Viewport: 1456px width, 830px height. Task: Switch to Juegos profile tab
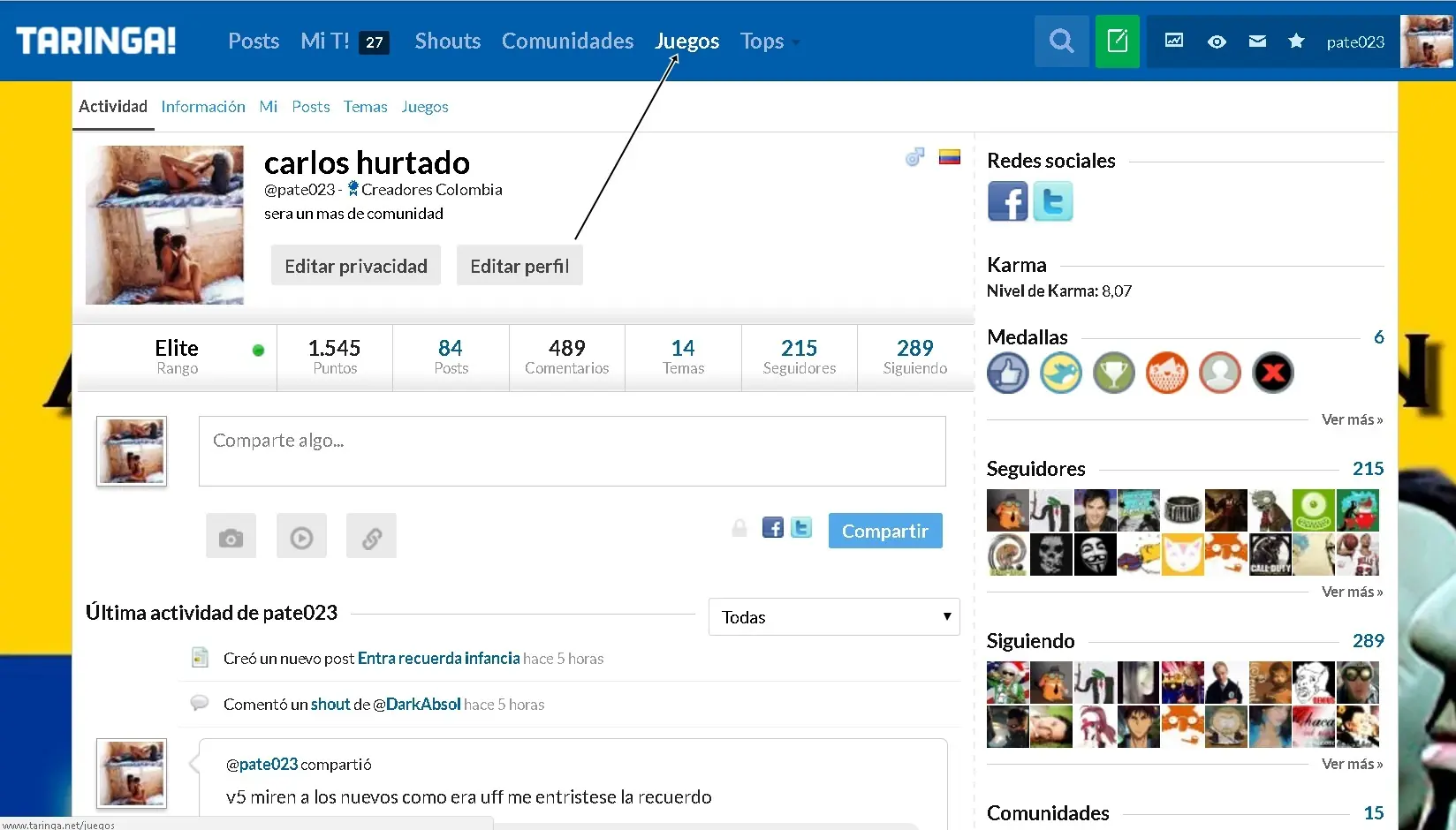[x=425, y=107]
